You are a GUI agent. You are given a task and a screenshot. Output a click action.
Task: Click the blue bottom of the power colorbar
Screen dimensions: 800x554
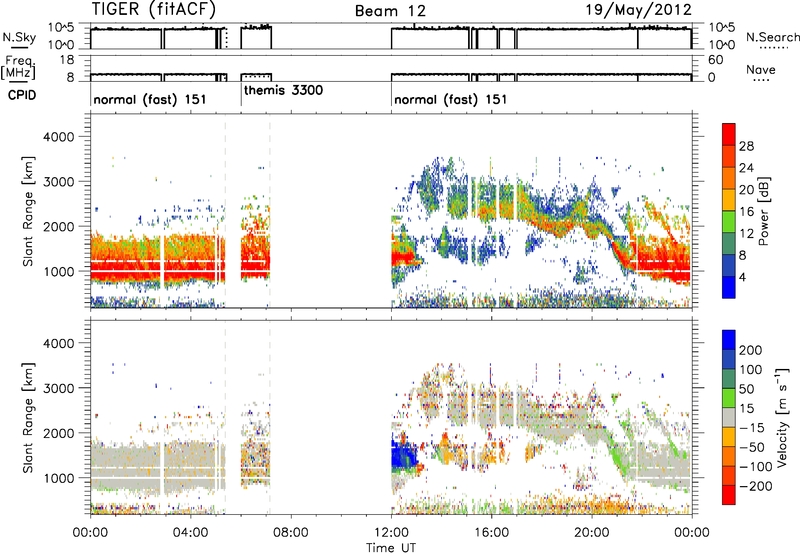coord(729,287)
